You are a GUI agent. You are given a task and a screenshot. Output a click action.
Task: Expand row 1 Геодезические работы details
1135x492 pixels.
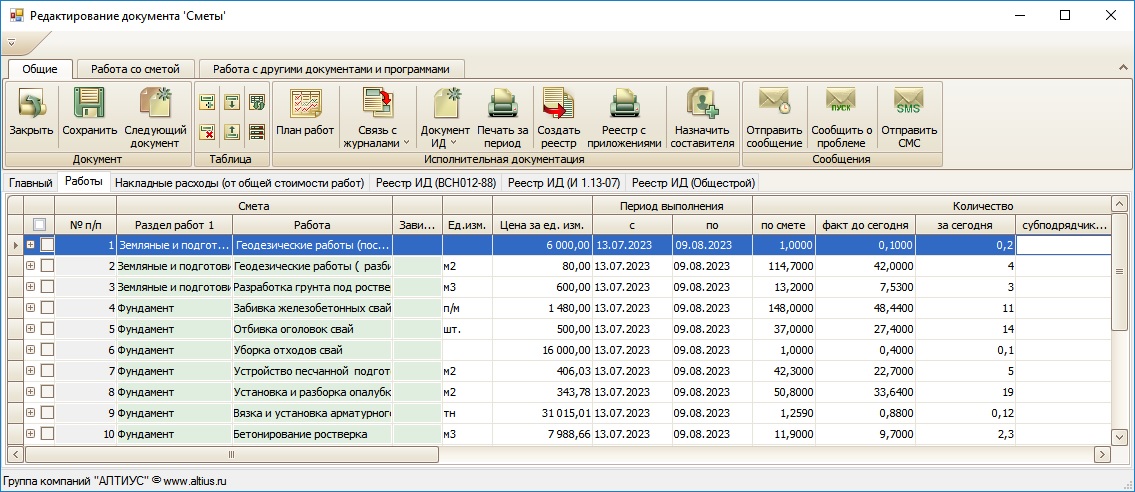tap(31, 245)
